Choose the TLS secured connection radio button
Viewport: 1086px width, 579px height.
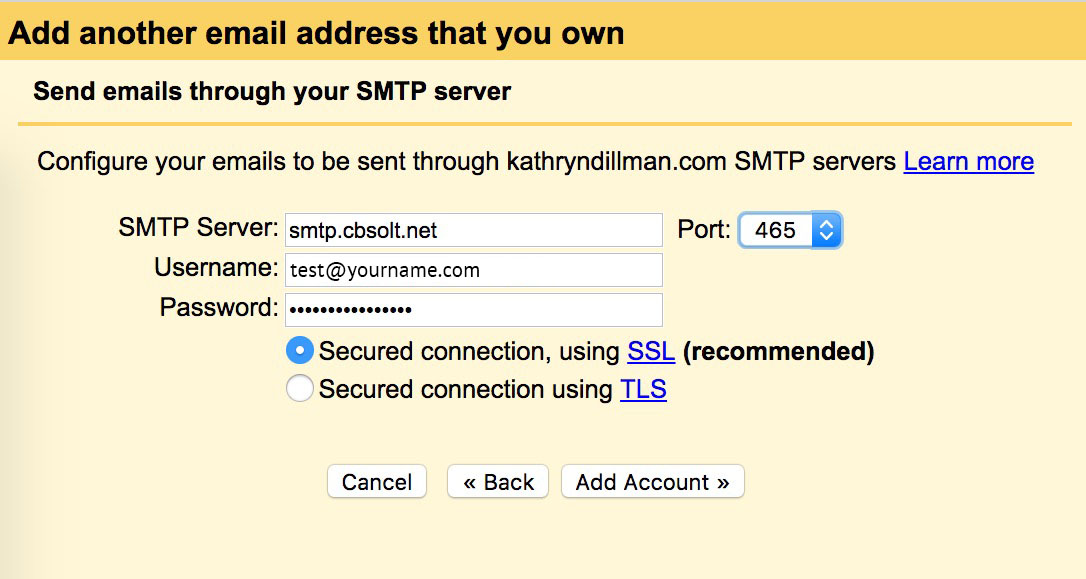300,389
